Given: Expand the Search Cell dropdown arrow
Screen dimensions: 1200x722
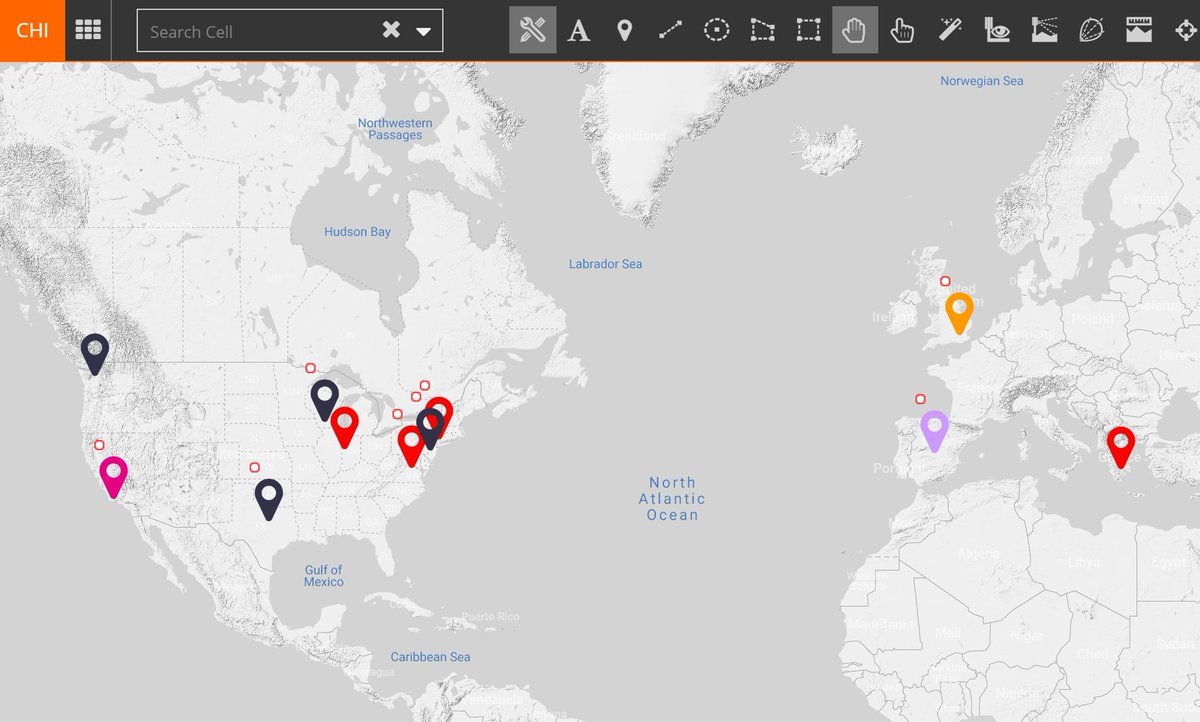Looking at the screenshot, I should [x=424, y=31].
